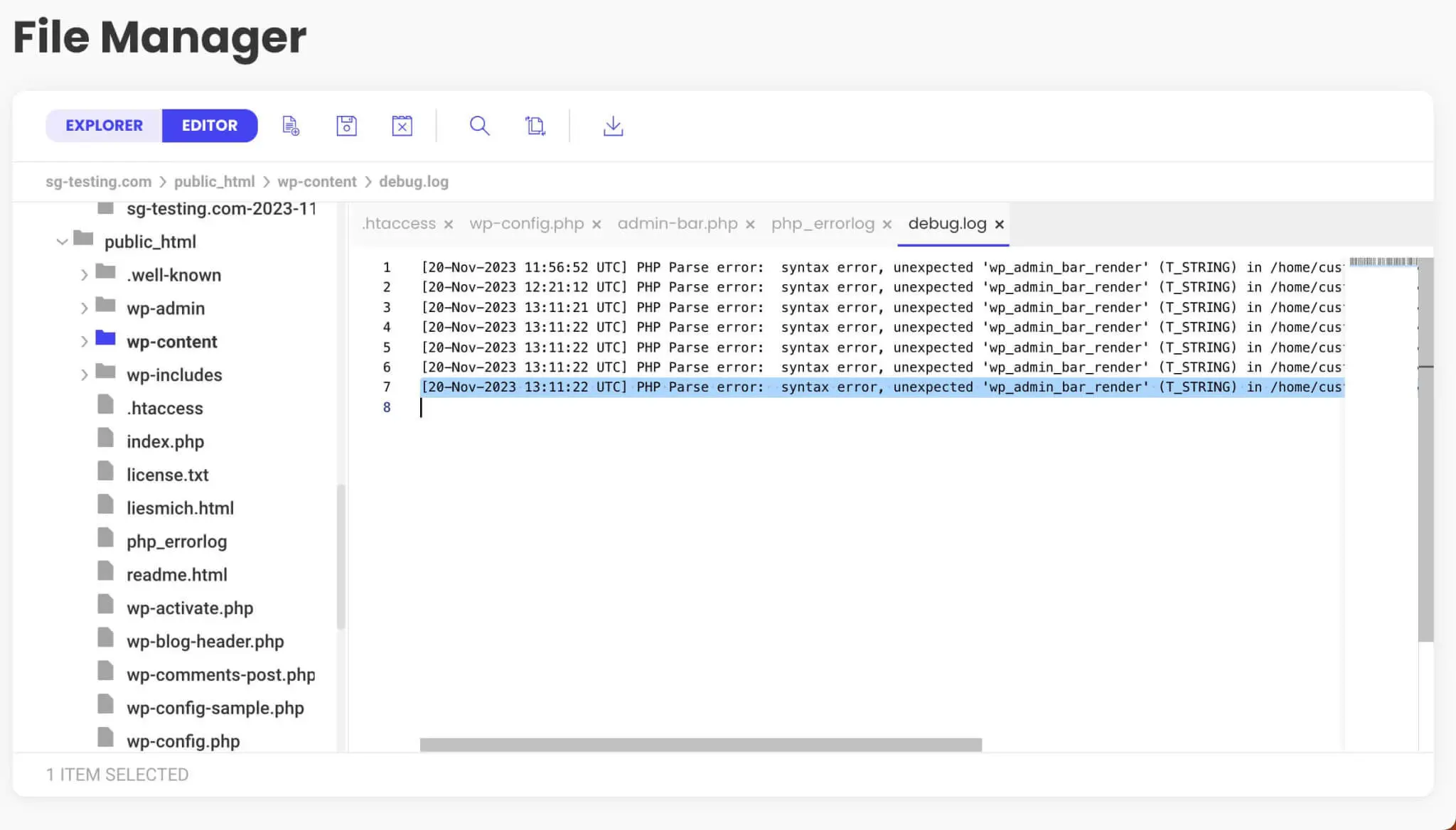Image resolution: width=1456 pixels, height=830 pixels.
Task: Go to wp-content in breadcrumb
Action: tap(316, 182)
